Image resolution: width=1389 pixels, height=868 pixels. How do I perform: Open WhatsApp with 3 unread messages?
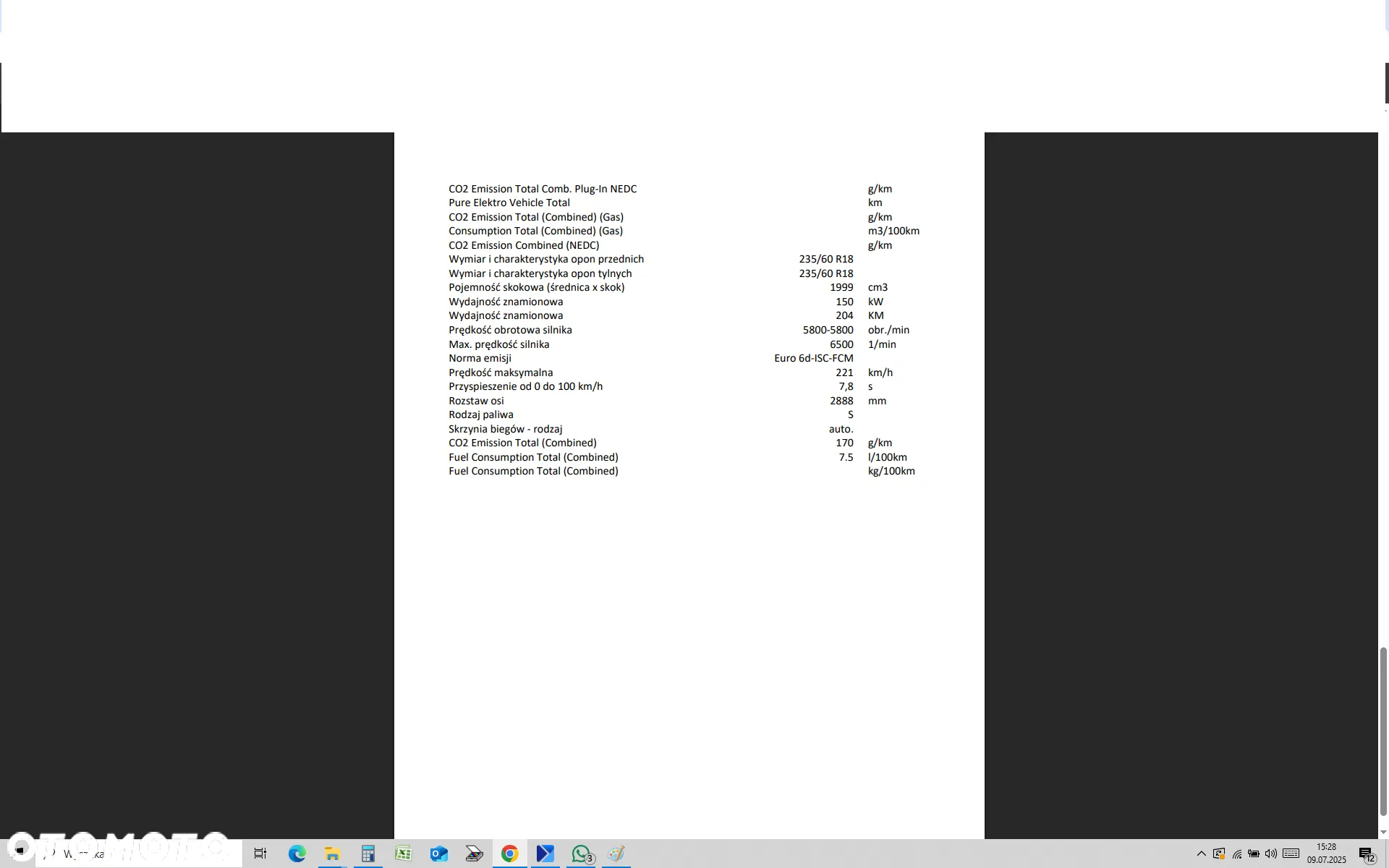coord(582,854)
